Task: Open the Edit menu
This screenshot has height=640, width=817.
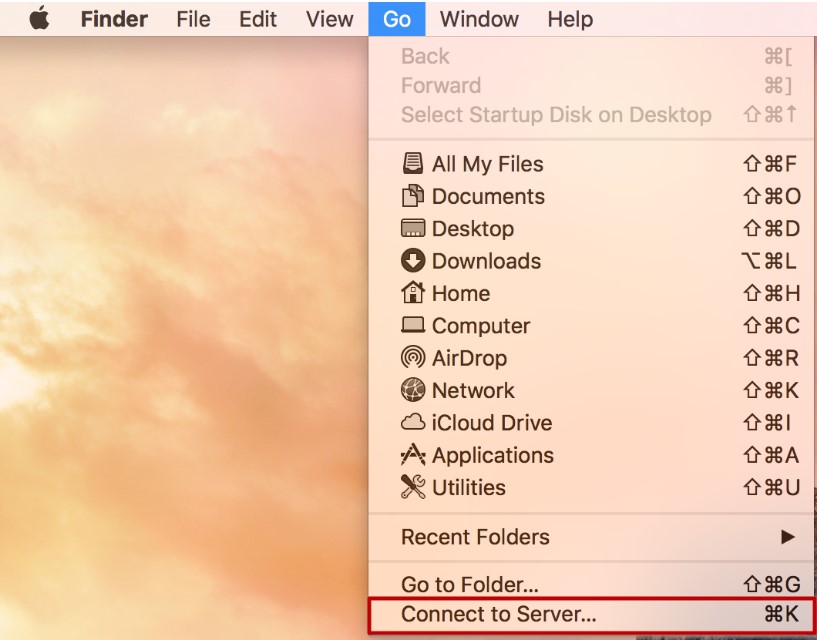Action: coord(258,19)
